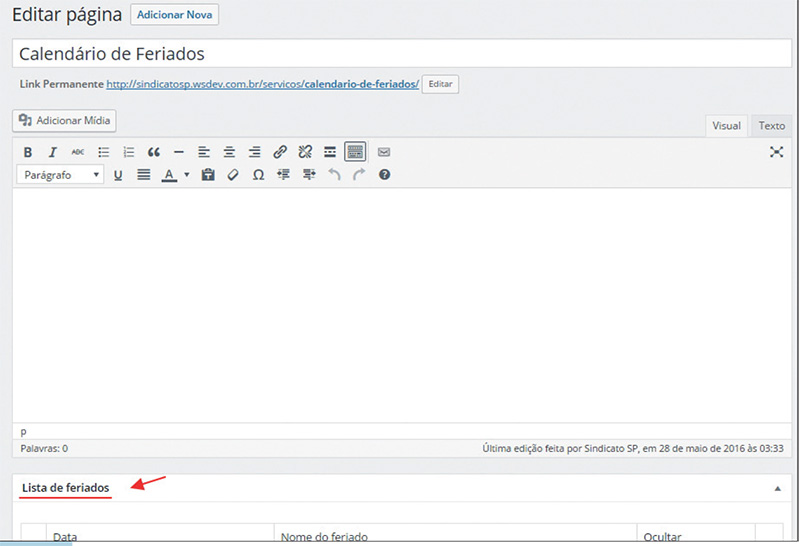Toggle underline formatting
Viewport: 800px width, 546px height.
point(118,175)
